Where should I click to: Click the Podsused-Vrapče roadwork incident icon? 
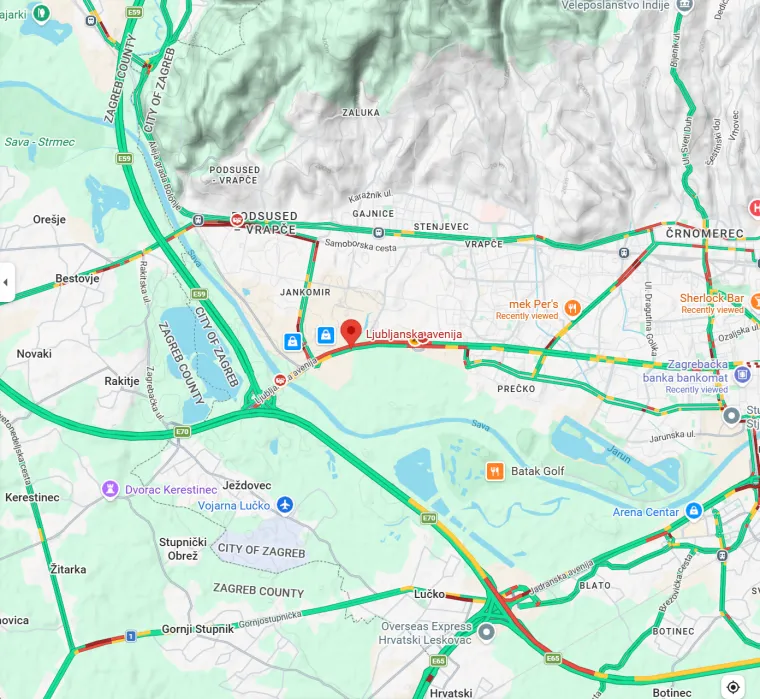(237, 220)
